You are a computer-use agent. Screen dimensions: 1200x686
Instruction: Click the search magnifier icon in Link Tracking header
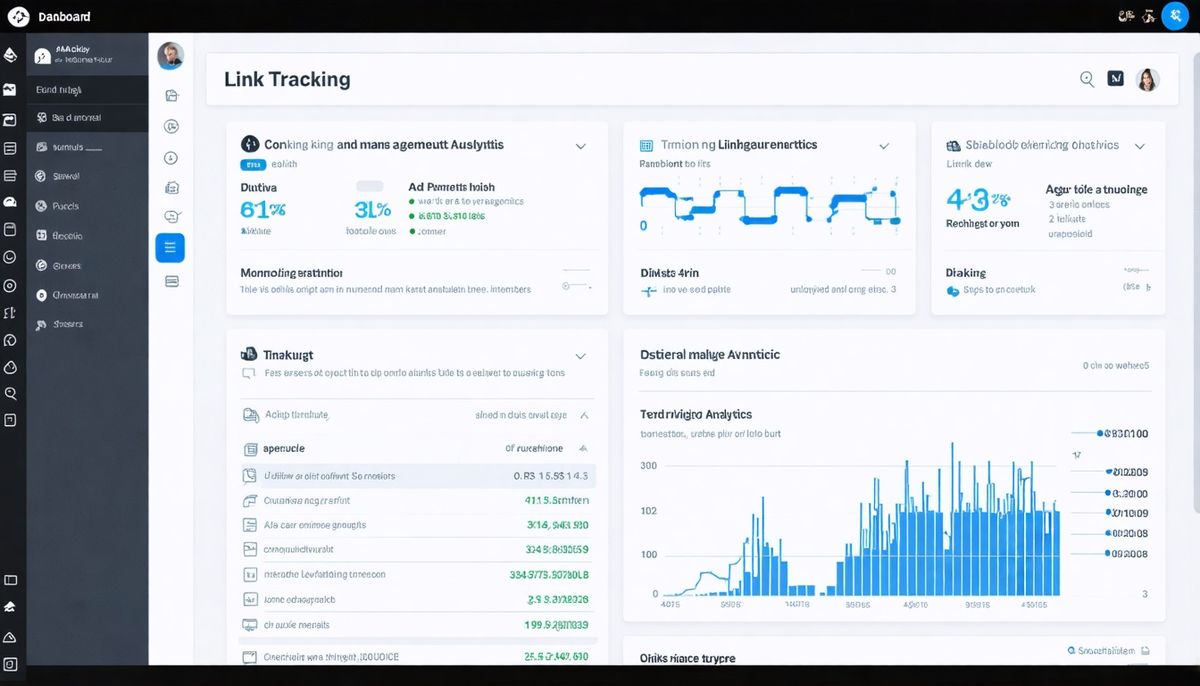(1087, 80)
